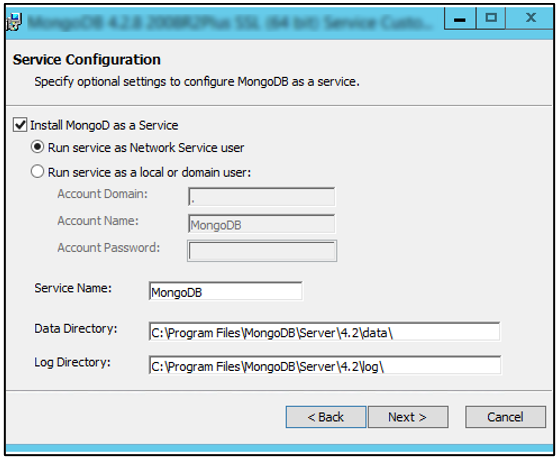Cancel the MongoDB installation
Viewport: 560px width, 460px height.
click(505, 417)
